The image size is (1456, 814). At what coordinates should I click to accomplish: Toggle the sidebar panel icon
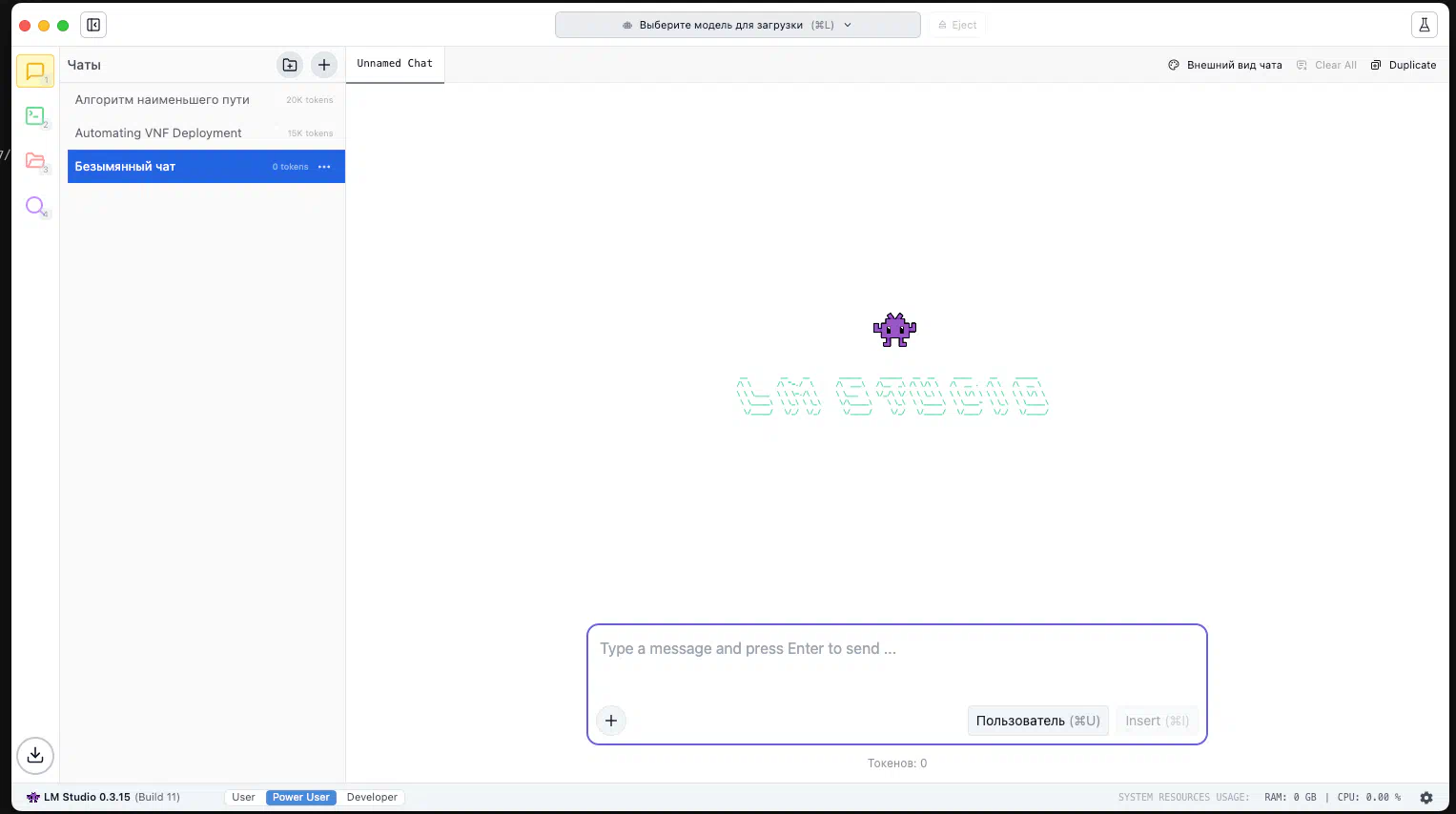coord(93,25)
